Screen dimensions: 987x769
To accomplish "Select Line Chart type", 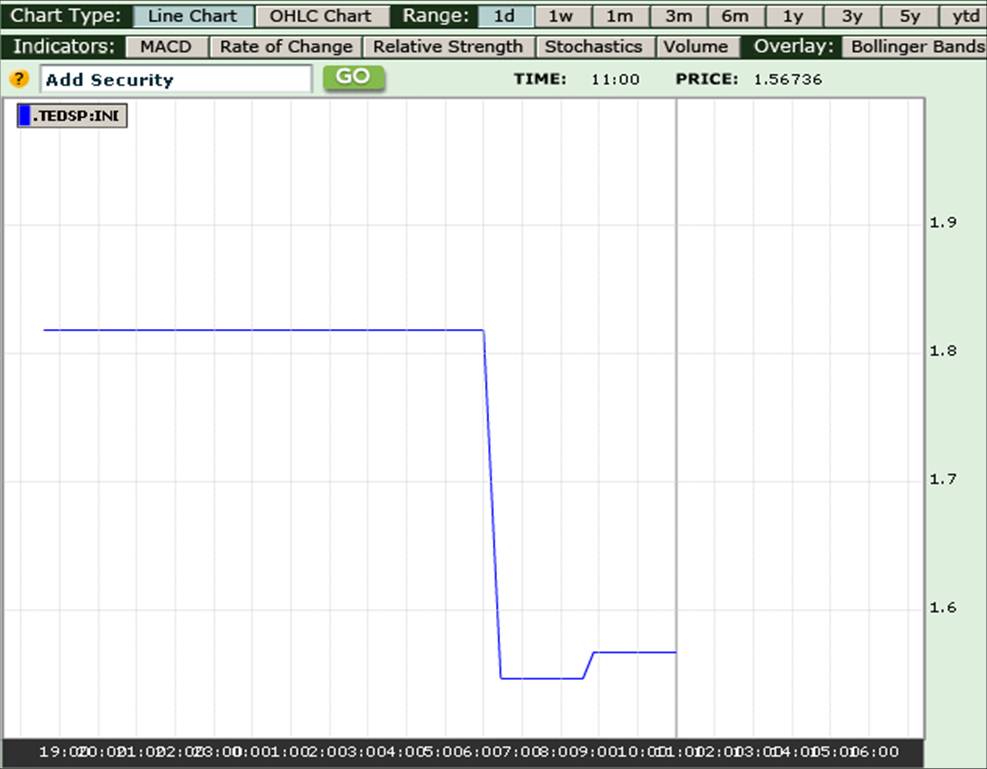I will [193, 16].
